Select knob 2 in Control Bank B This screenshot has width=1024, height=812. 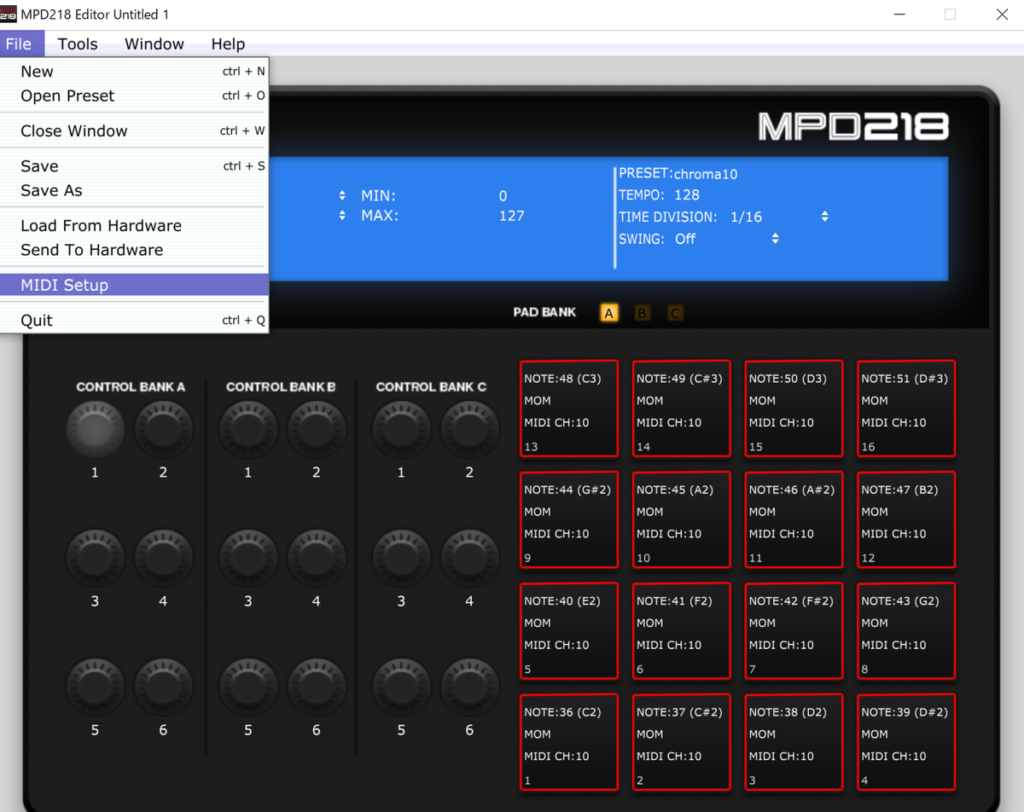[x=316, y=429]
